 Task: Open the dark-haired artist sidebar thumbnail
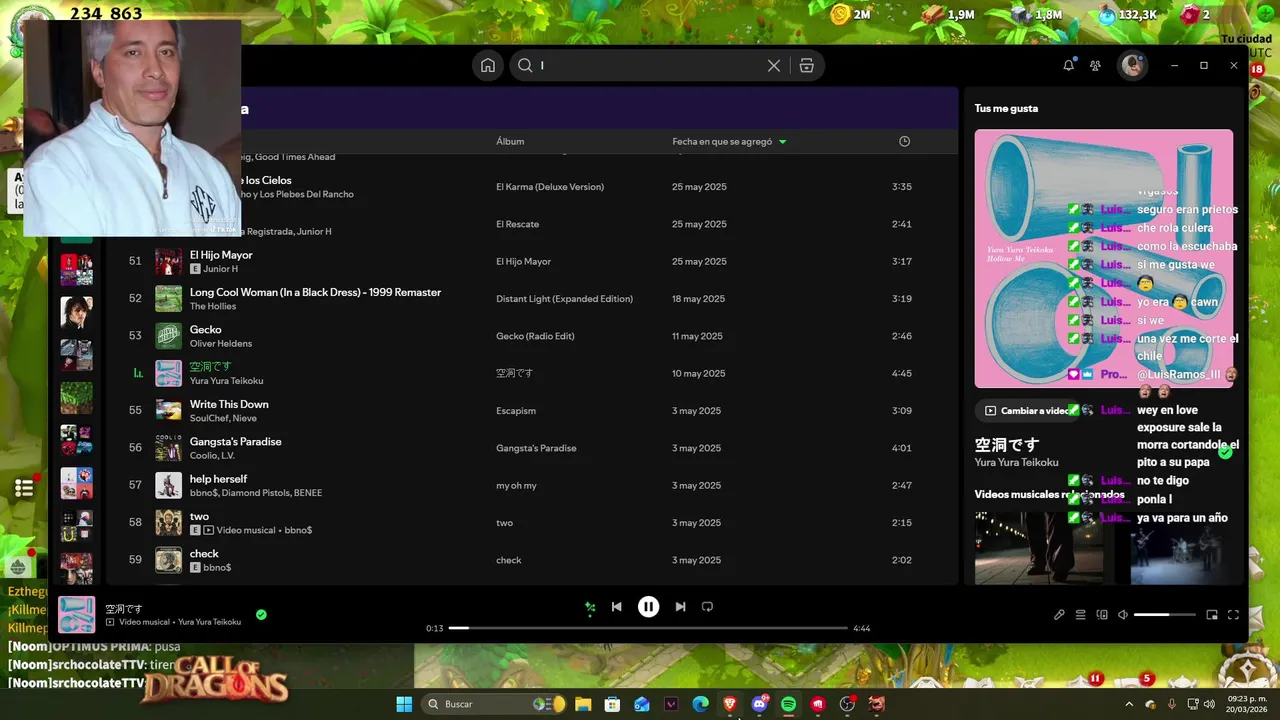click(76, 313)
